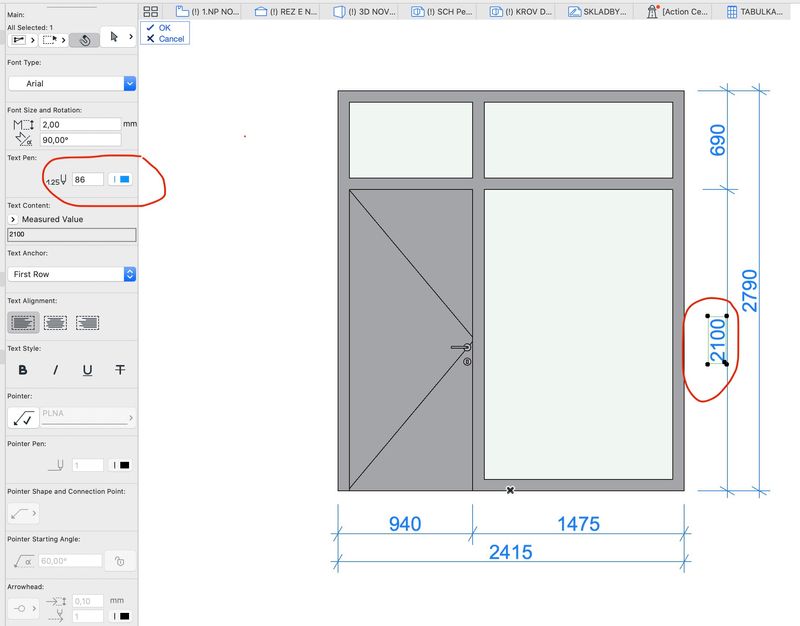This screenshot has width=800, height=626.
Task: Expand marquee tool options chevron
Action: tap(63, 40)
